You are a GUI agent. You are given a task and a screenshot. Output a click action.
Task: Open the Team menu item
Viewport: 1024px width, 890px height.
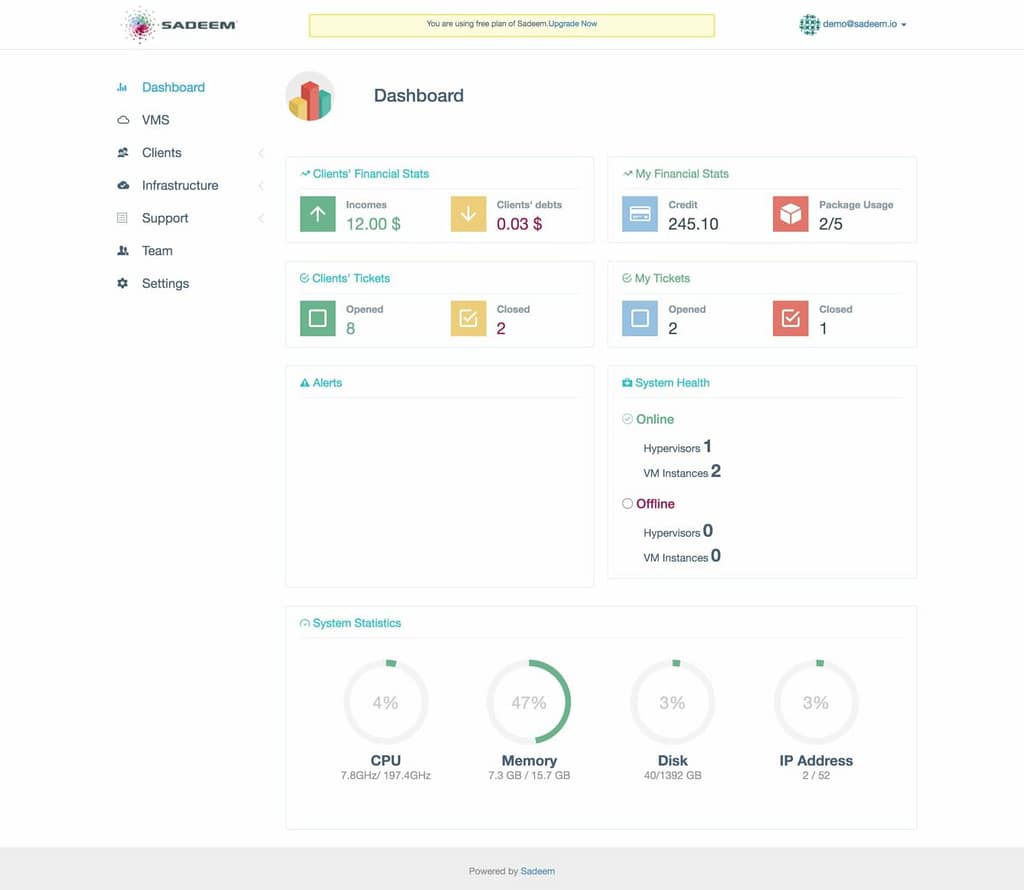(x=157, y=251)
